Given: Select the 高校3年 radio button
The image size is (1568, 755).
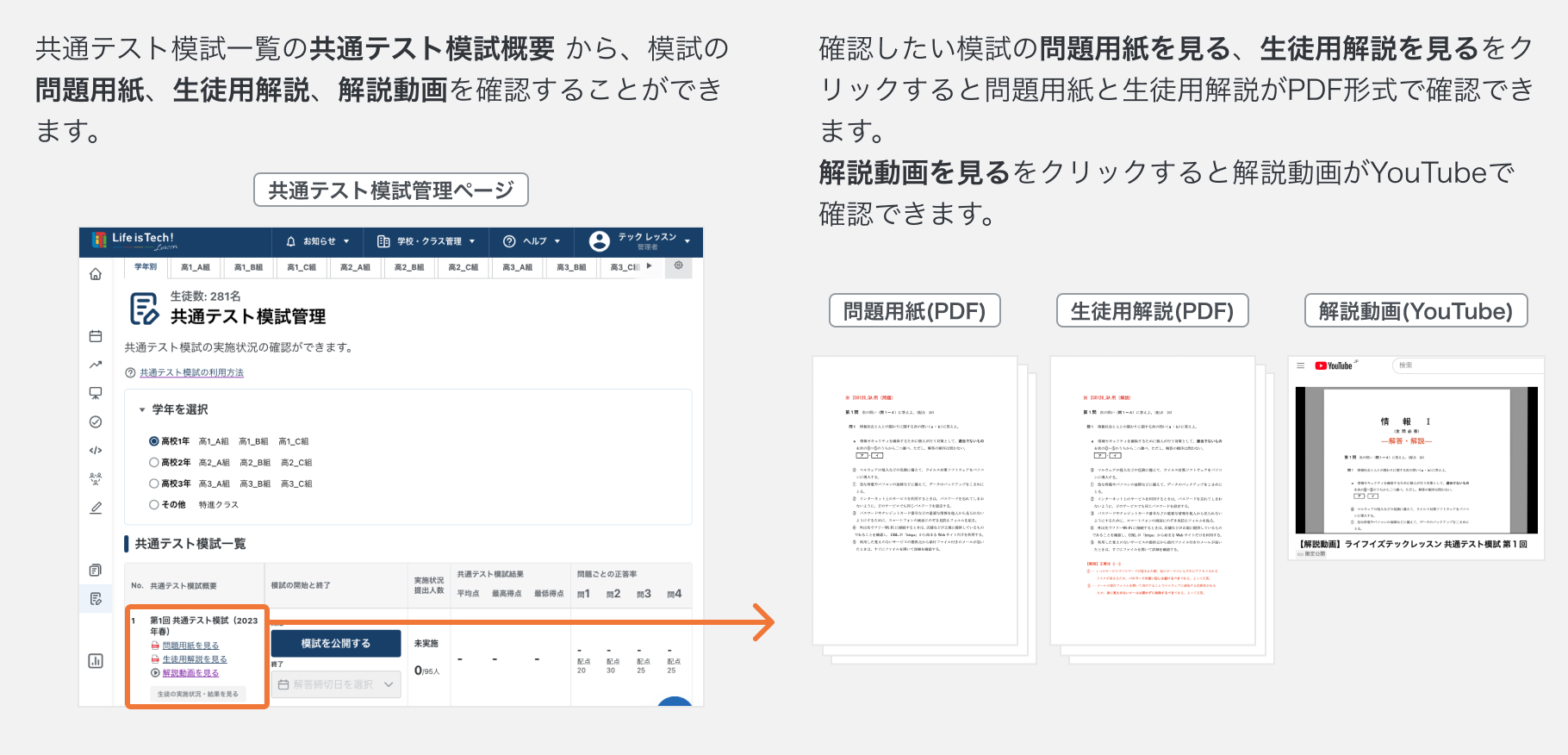Looking at the screenshot, I should (154, 484).
